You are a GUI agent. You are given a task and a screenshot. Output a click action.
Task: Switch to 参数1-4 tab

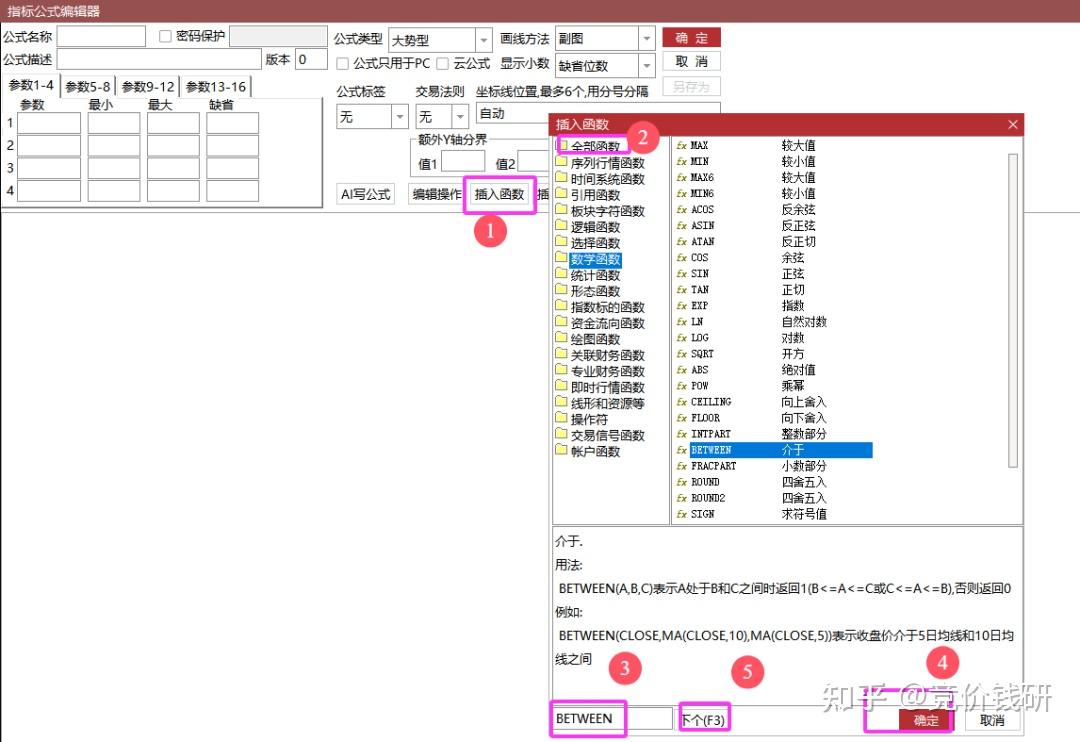pyautogui.click(x=31, y=85)
